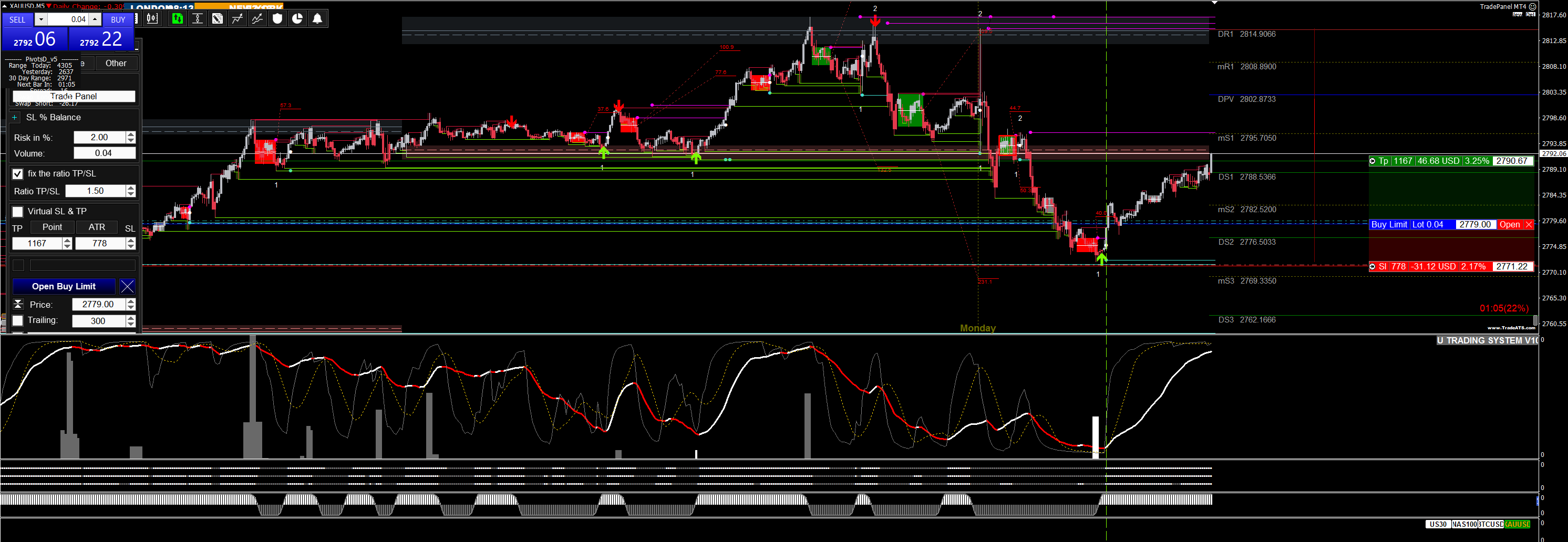Select the ATR mode button

pyautogui.click(x=97, y=227)
